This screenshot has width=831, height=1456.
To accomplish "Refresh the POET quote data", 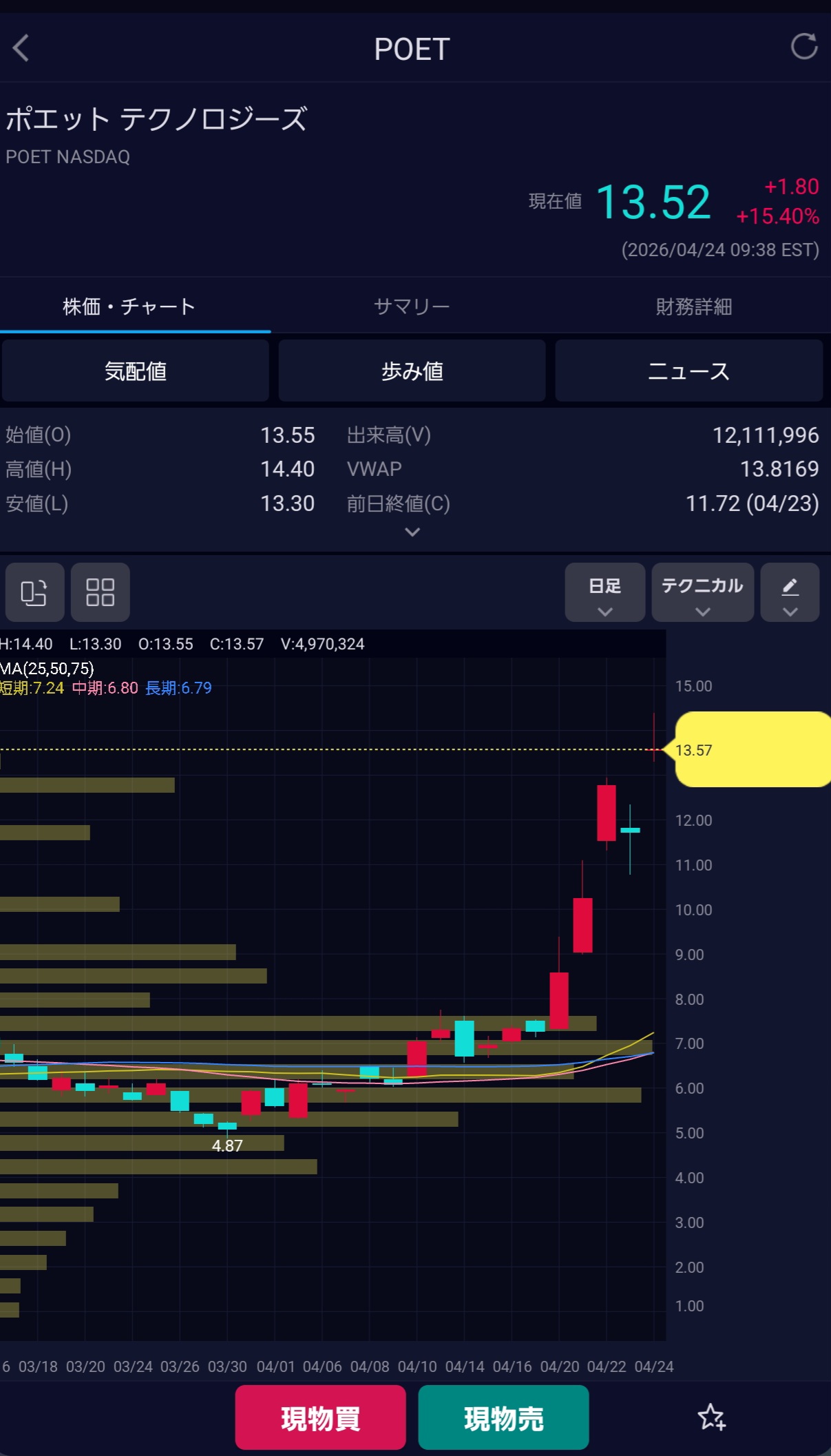I will click(x=803, y=47).
